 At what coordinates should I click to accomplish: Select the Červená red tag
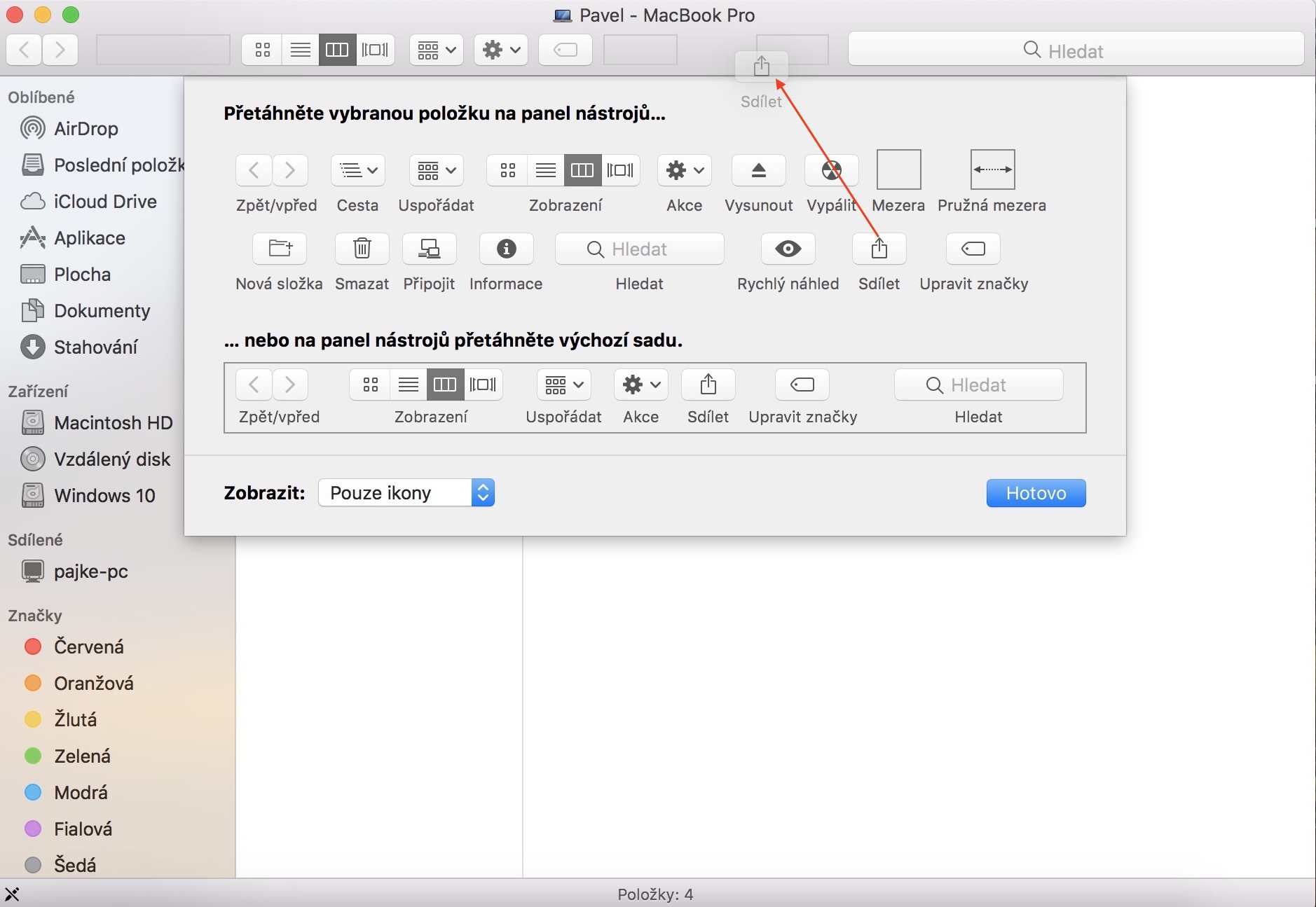coord(88,646)
